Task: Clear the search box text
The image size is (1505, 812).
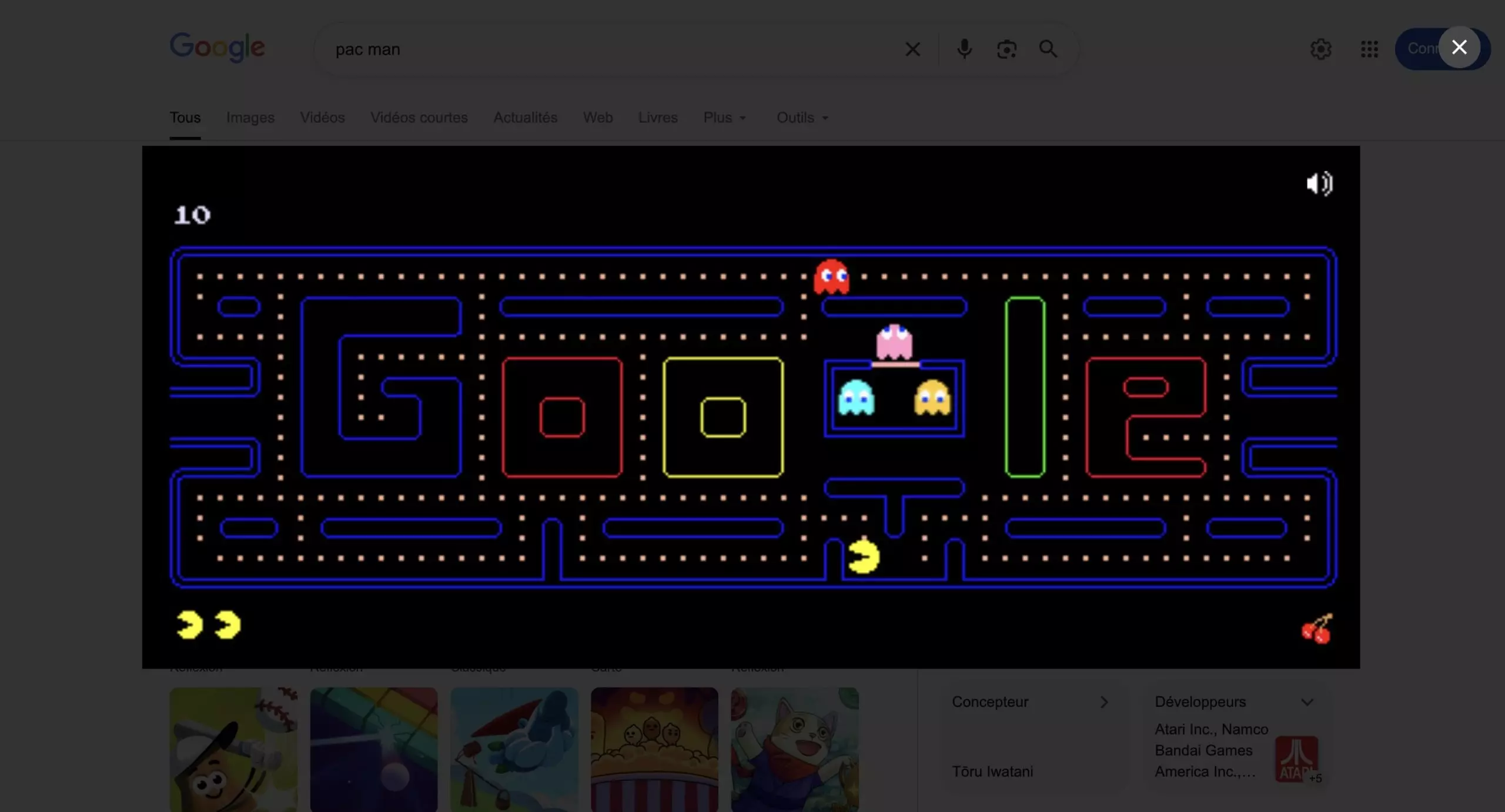Action: 912,49
